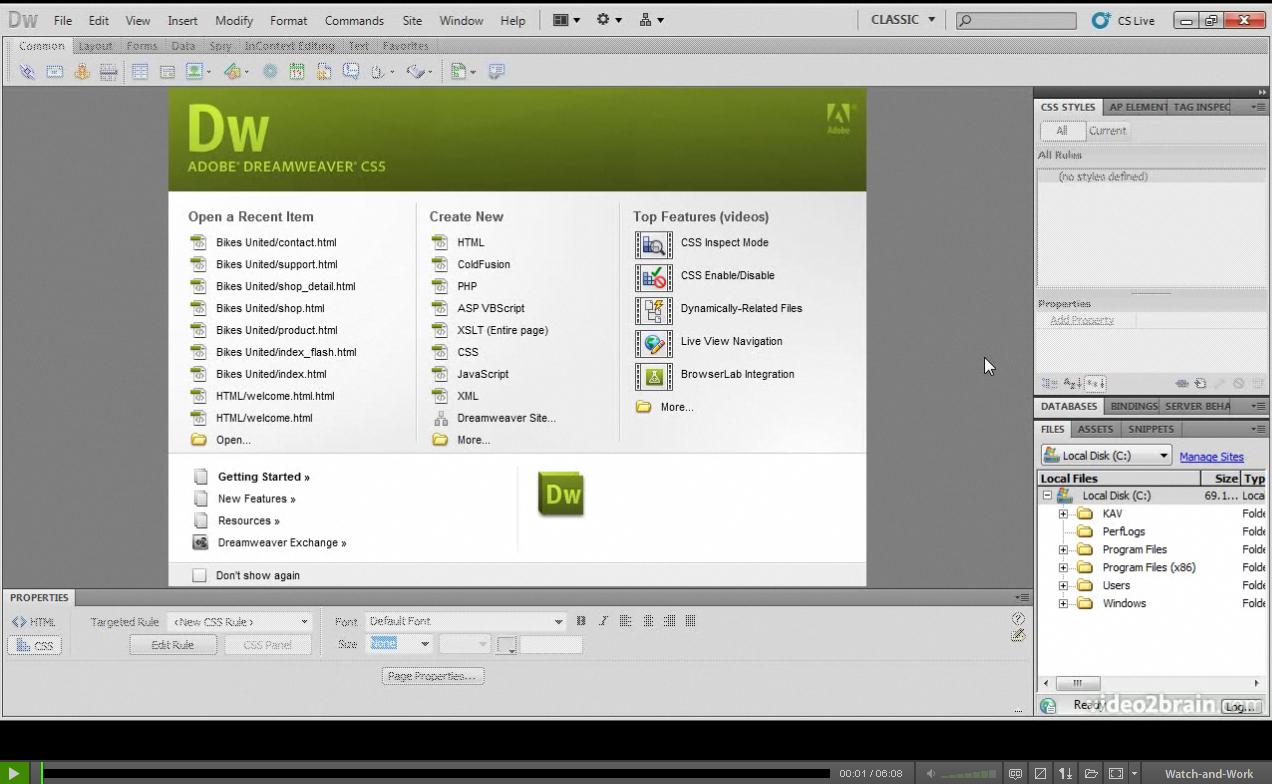Open Dreamweaver Exchange from the welcome screen
The image size is (1272, 784).
tap(282, 542)
